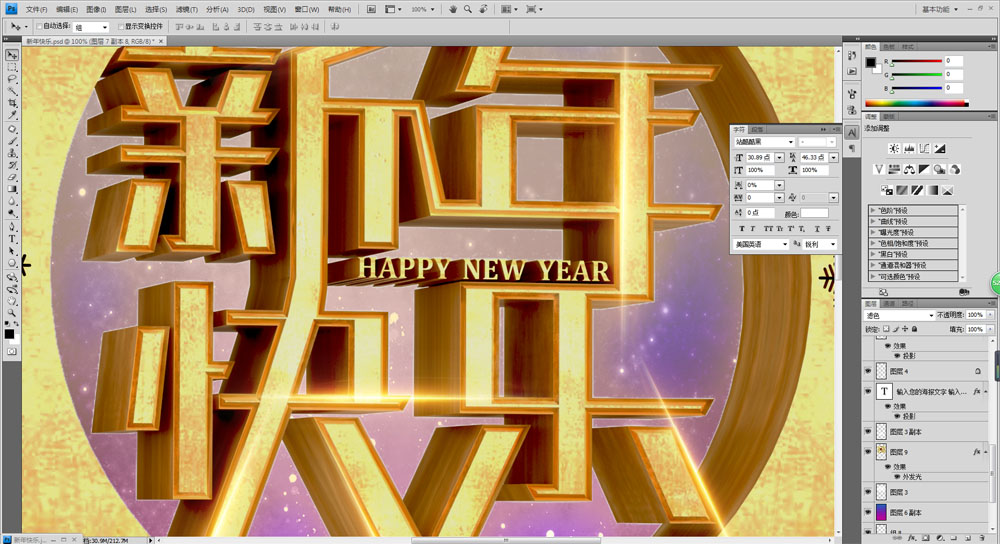1000x544 pixels.
Task: Click the lock all padlock button
Action: (915, 329)
